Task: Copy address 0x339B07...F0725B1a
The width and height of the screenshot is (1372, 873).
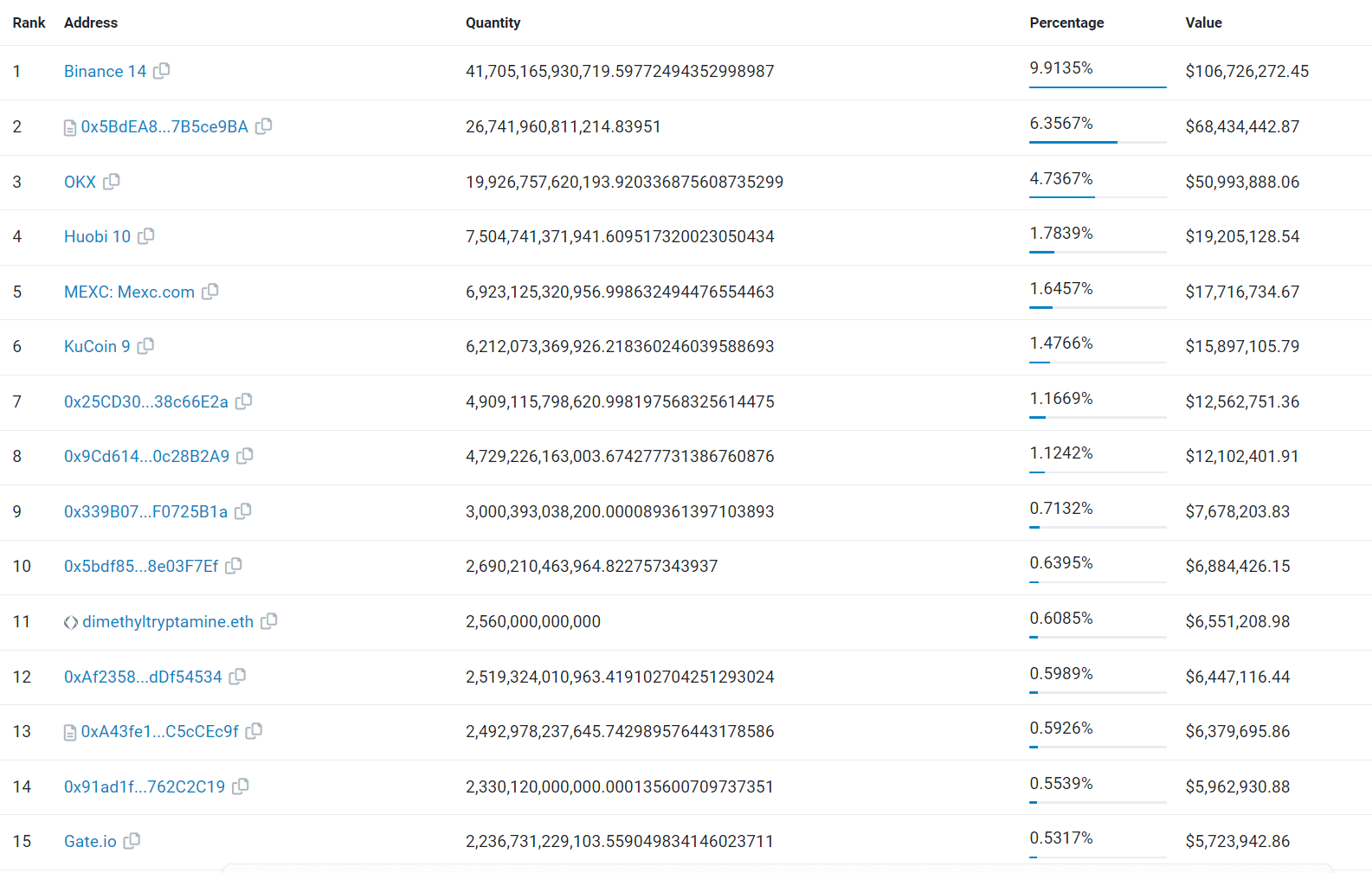Action: click(x=243, y=511)
